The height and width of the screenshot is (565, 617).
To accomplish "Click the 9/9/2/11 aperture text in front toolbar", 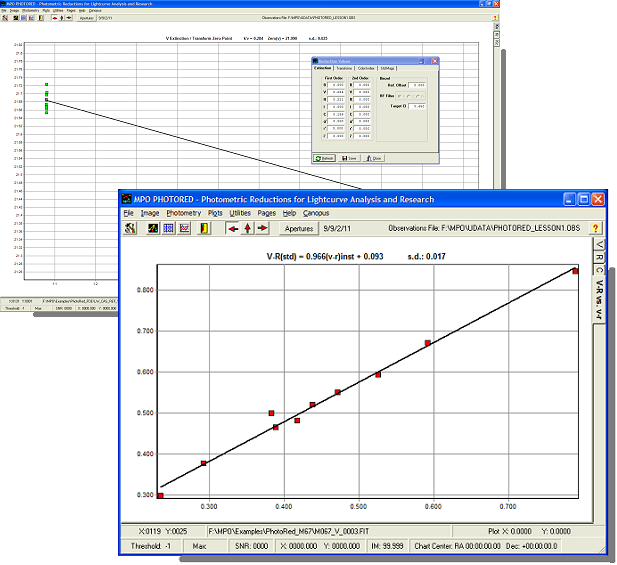I will [x=337, y=229].
